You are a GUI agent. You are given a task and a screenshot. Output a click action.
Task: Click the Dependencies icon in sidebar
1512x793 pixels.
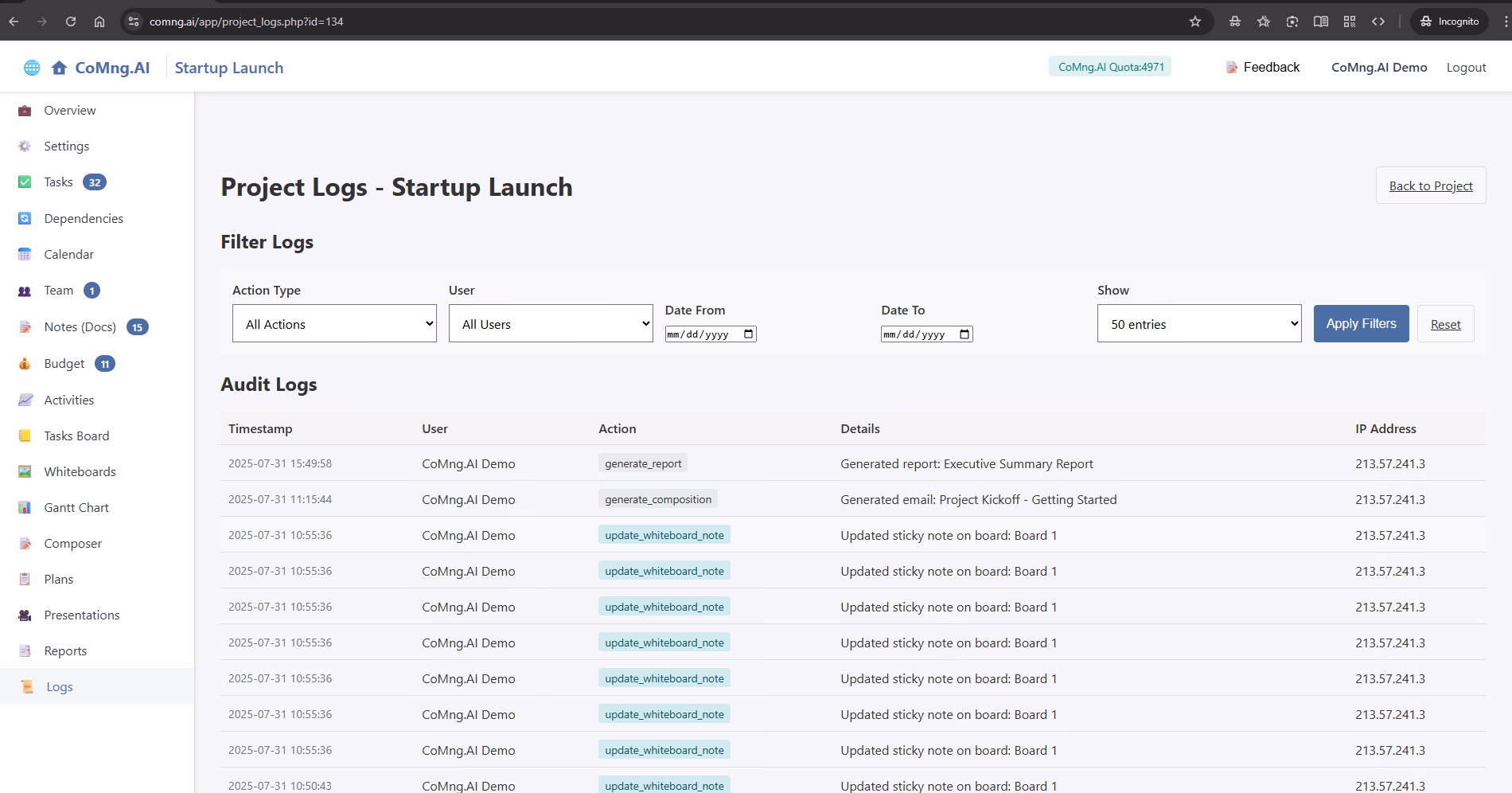tap(25, 219)
